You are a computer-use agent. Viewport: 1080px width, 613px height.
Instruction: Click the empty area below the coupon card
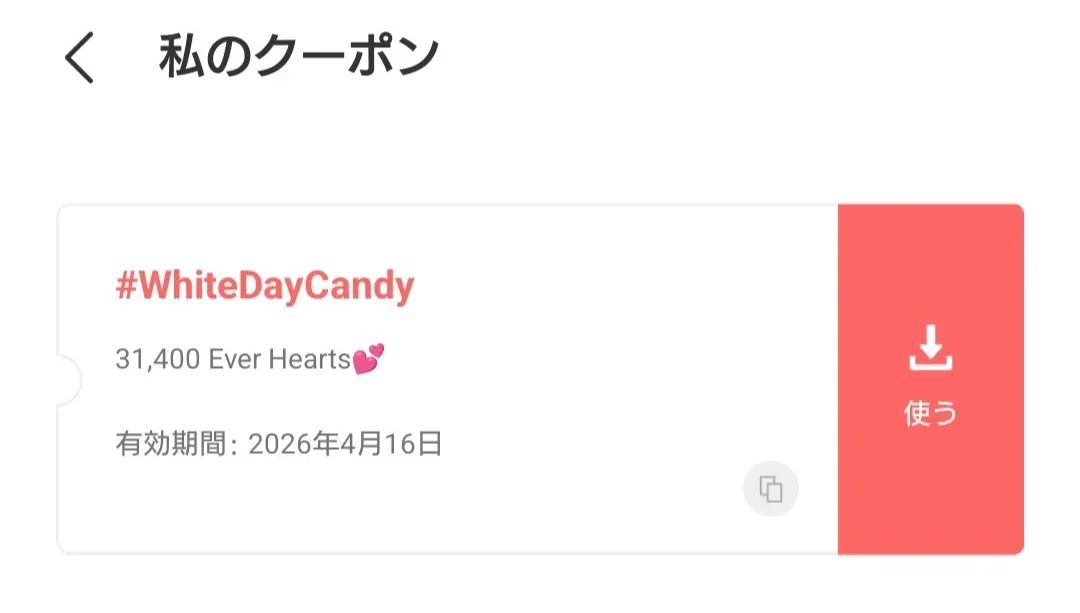pos(540,585)
